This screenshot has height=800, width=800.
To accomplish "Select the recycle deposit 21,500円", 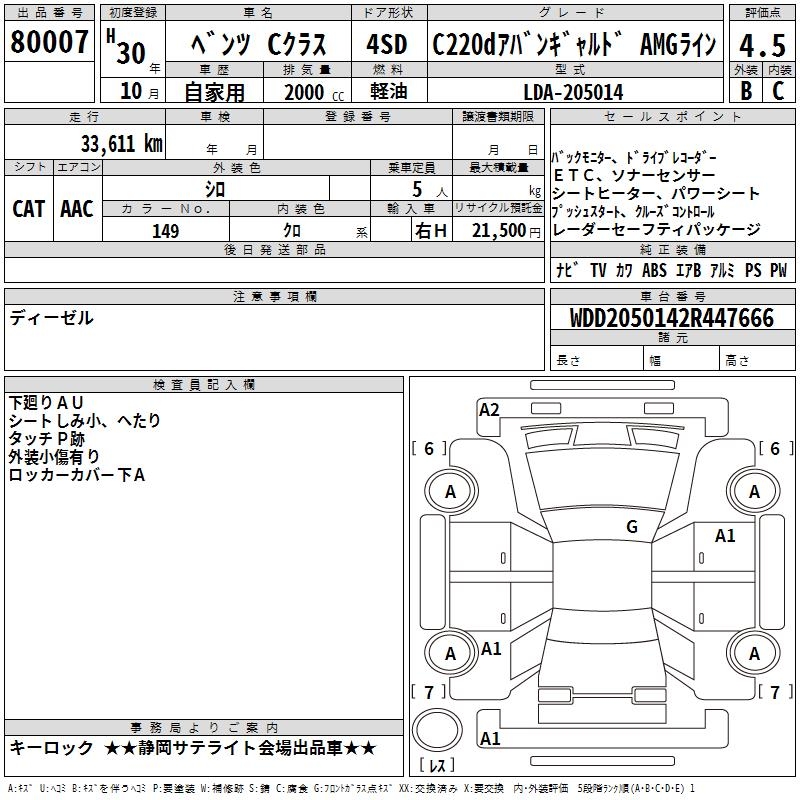I will [x=506, y=231].
